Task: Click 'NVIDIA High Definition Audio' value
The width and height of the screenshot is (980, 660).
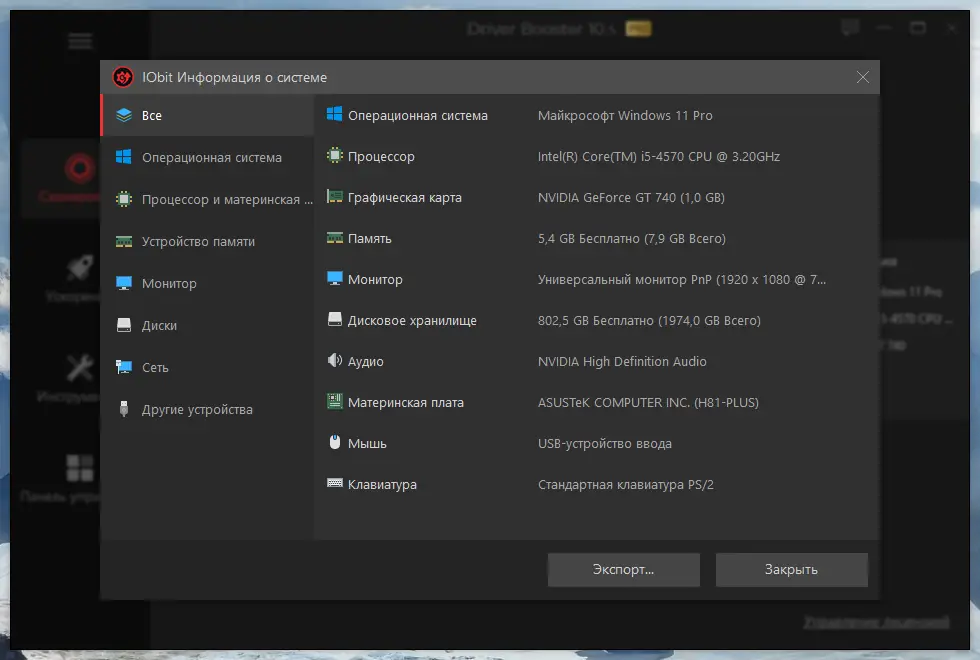Action: (x=622, y=361)
